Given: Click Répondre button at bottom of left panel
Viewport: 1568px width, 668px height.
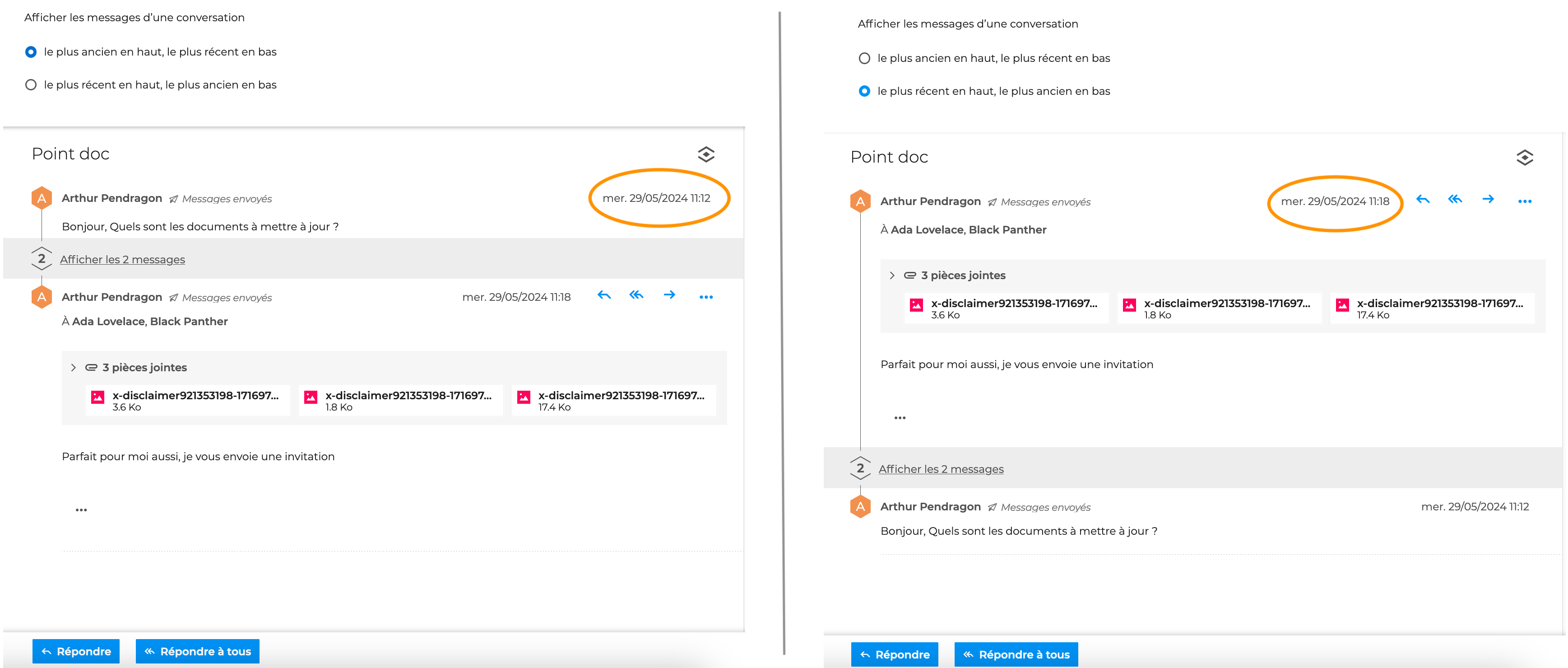Looking at the screenshot, I should pyautogui.click(x=76, y=651).
